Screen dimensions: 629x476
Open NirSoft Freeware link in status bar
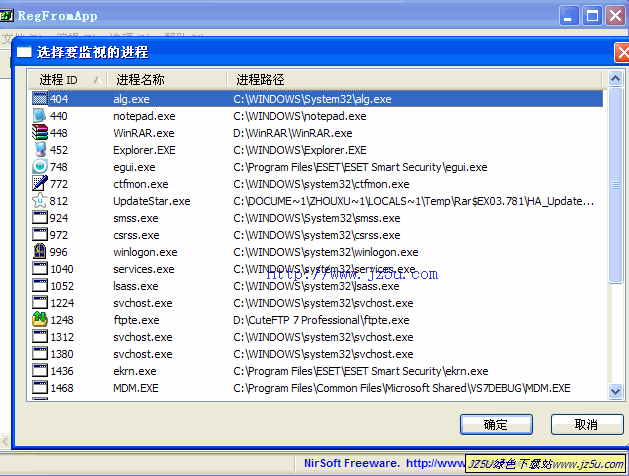tap(384, 463)
